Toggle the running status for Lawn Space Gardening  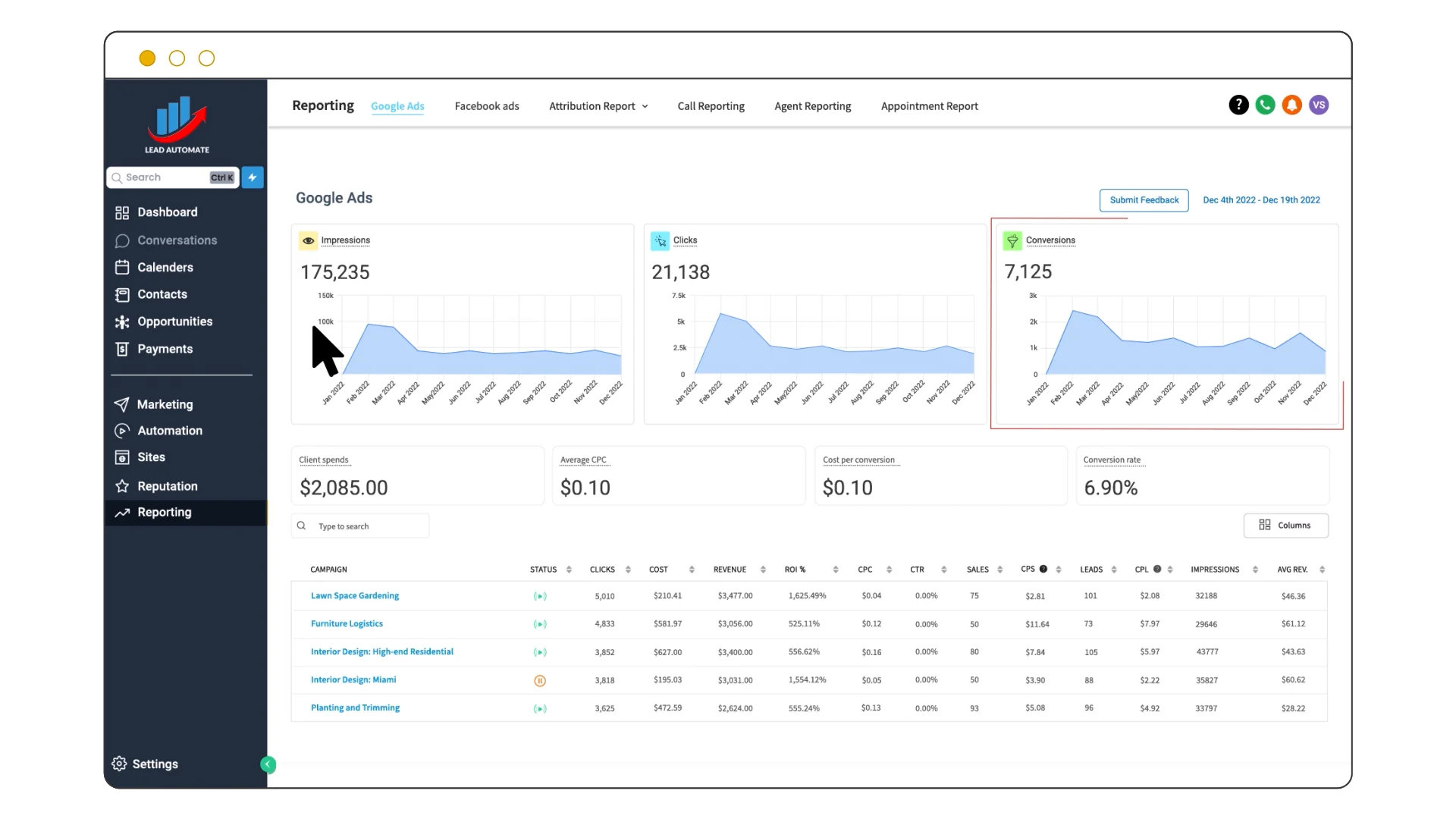point(540,596)
